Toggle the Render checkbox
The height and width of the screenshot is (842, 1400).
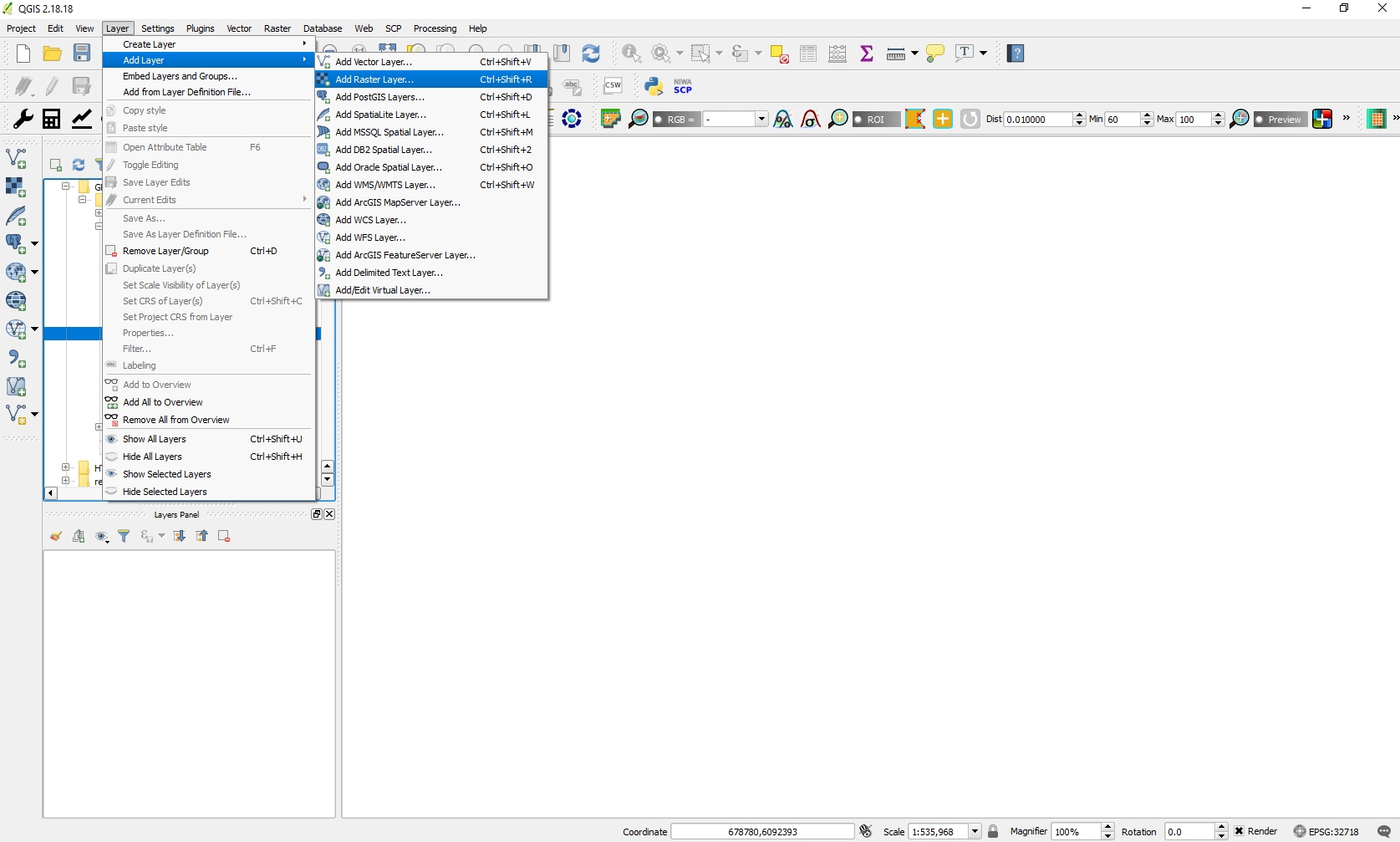[1240, 831]
